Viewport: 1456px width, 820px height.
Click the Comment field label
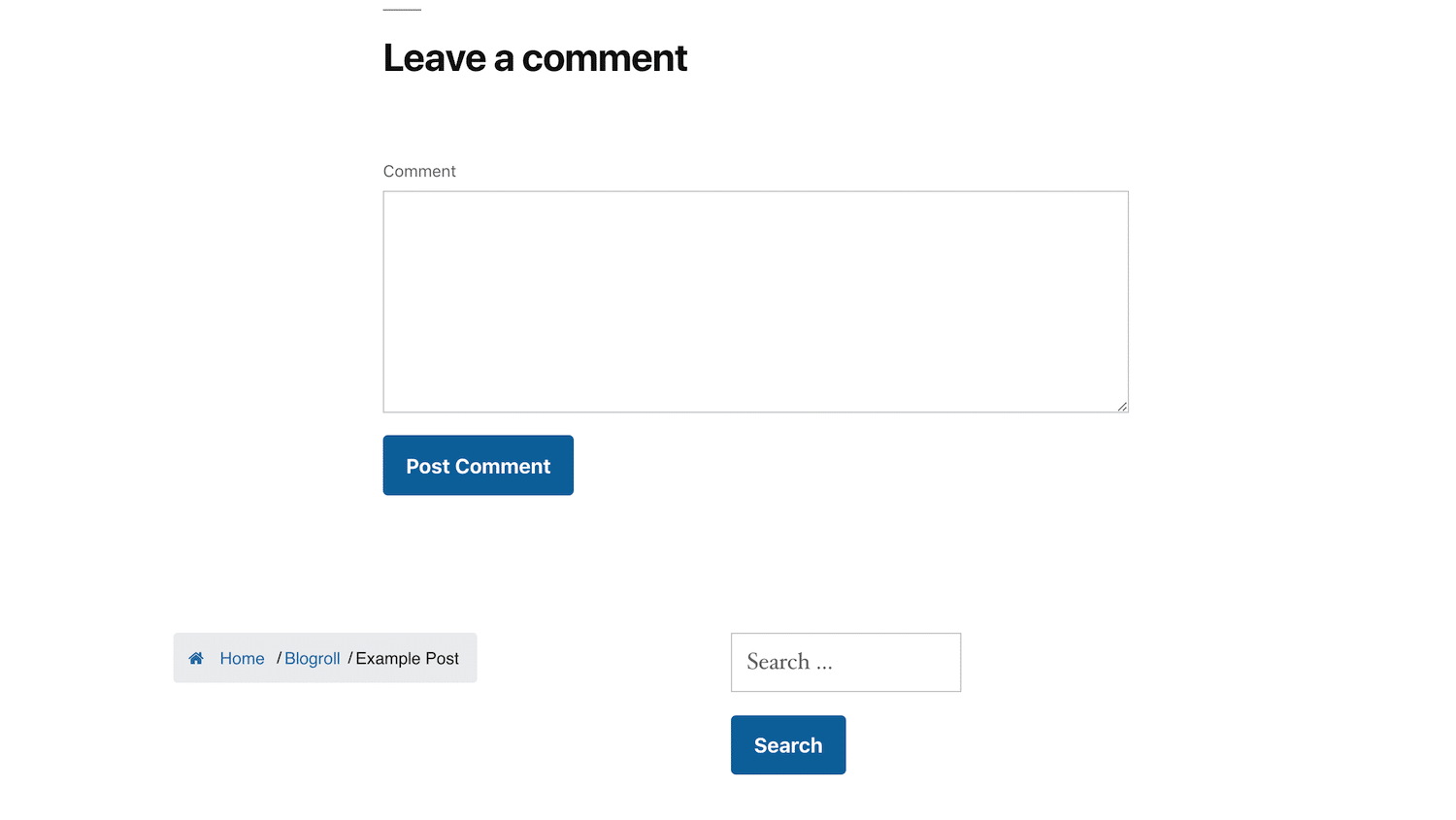pos(419,171)
